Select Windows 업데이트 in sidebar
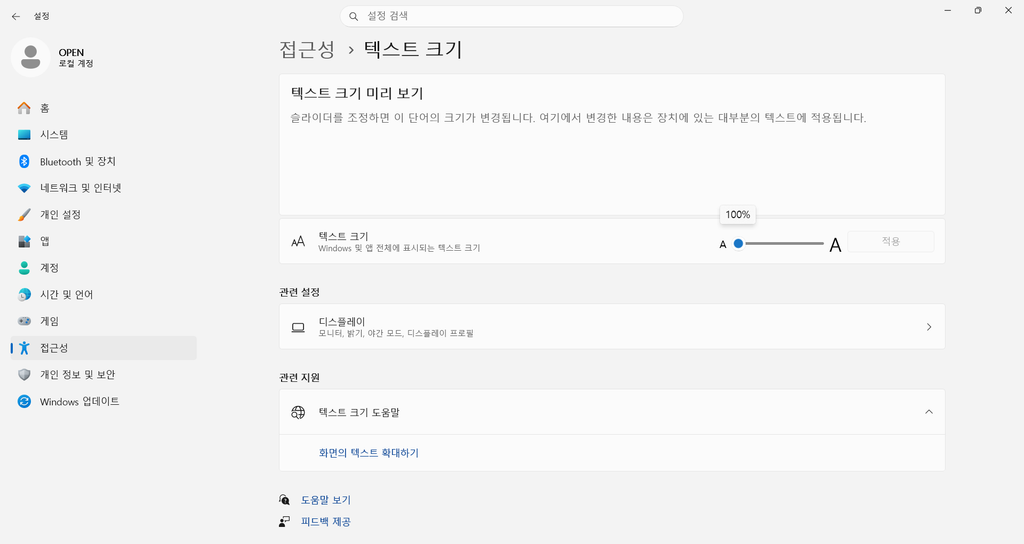 point(104,402)
